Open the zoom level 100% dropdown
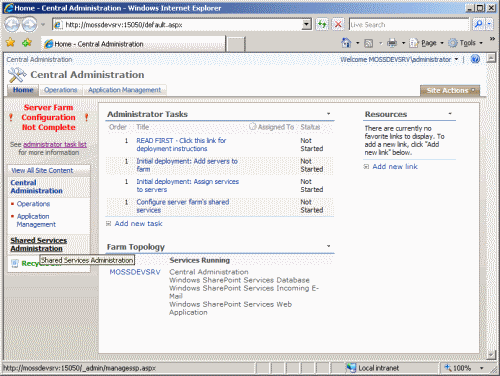 point(482,368)
